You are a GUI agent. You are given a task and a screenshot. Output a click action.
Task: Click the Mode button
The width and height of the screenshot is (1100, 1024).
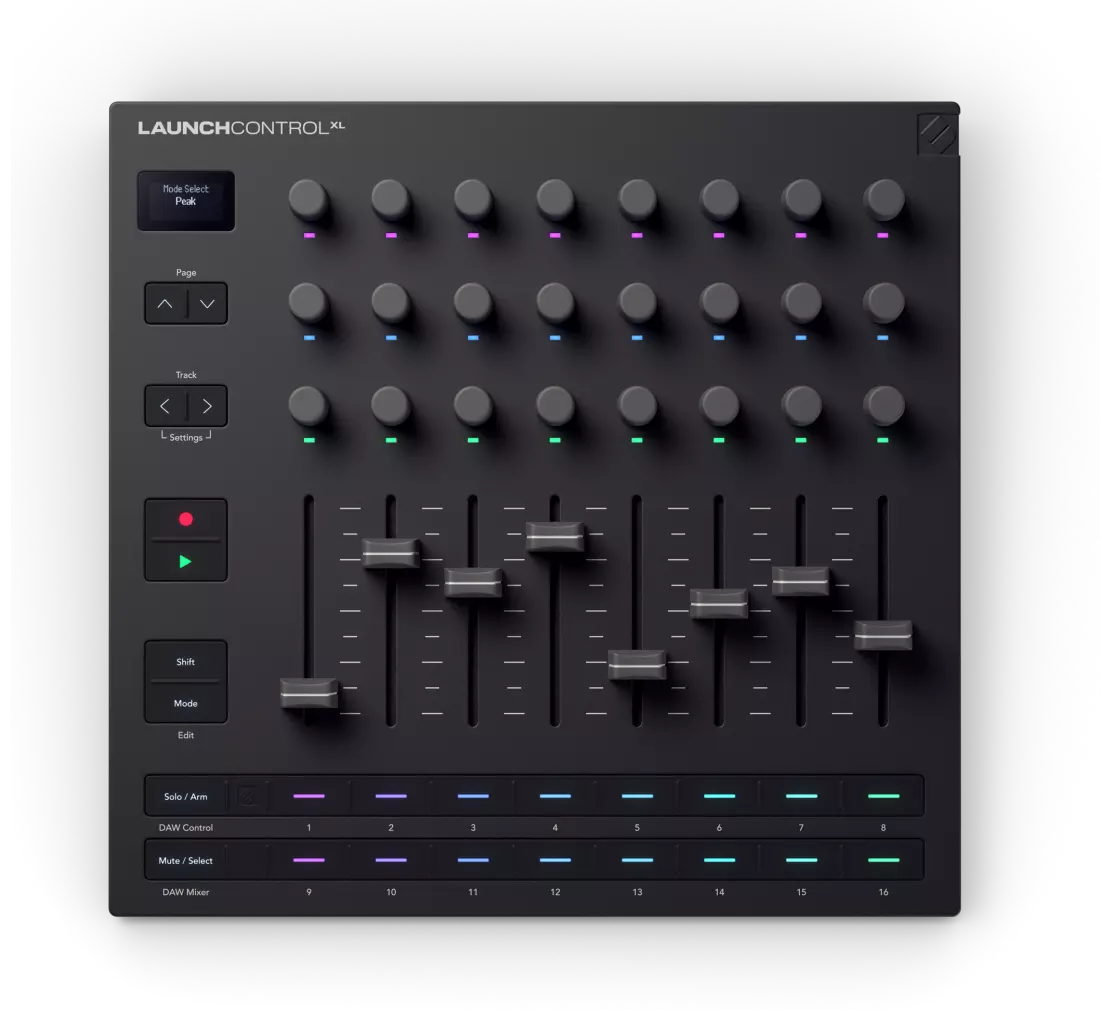[186, 703]
